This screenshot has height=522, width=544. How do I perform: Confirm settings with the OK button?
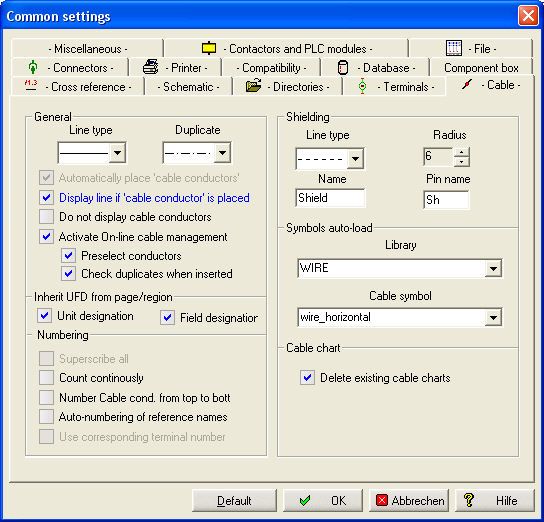point(323,500)
